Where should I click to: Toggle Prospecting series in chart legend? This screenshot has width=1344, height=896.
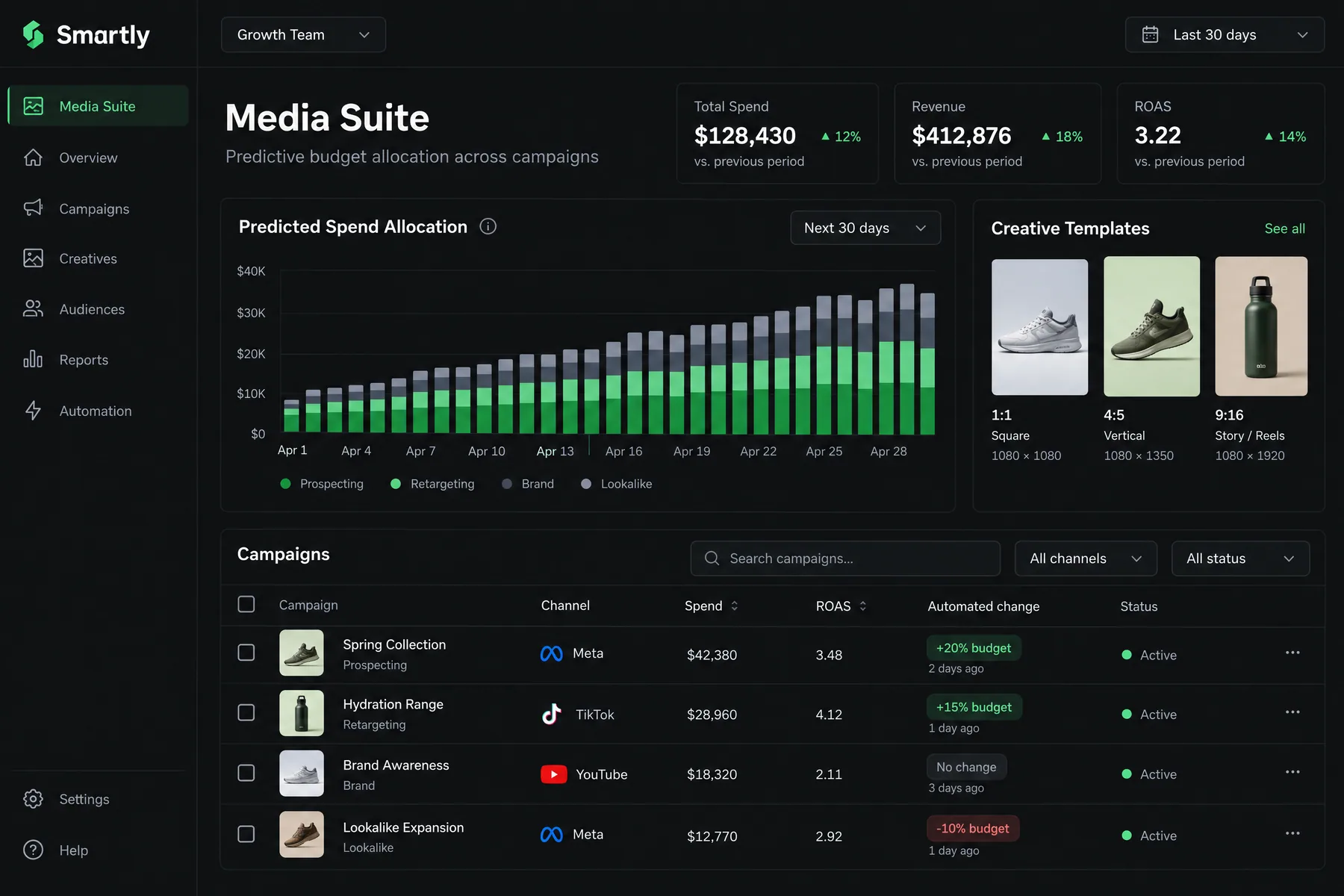(322, 484)
